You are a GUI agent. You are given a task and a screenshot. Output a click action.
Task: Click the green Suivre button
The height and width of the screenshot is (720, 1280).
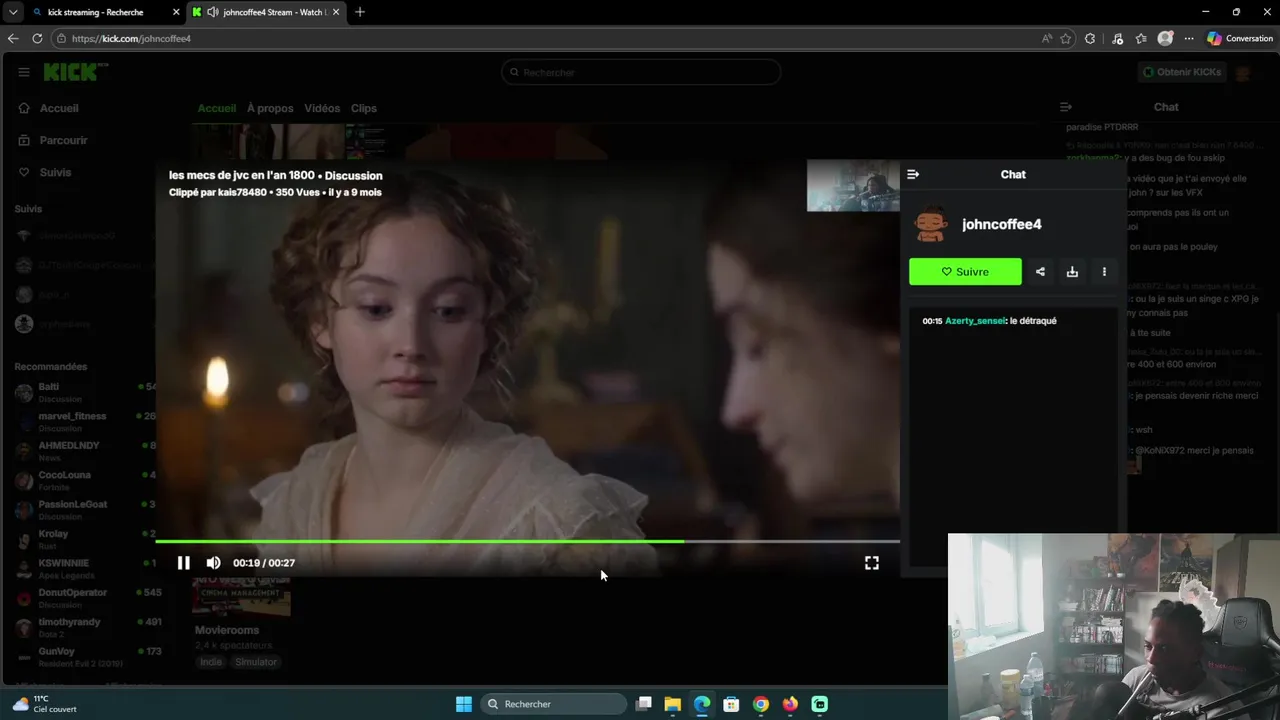coord(965,271)
